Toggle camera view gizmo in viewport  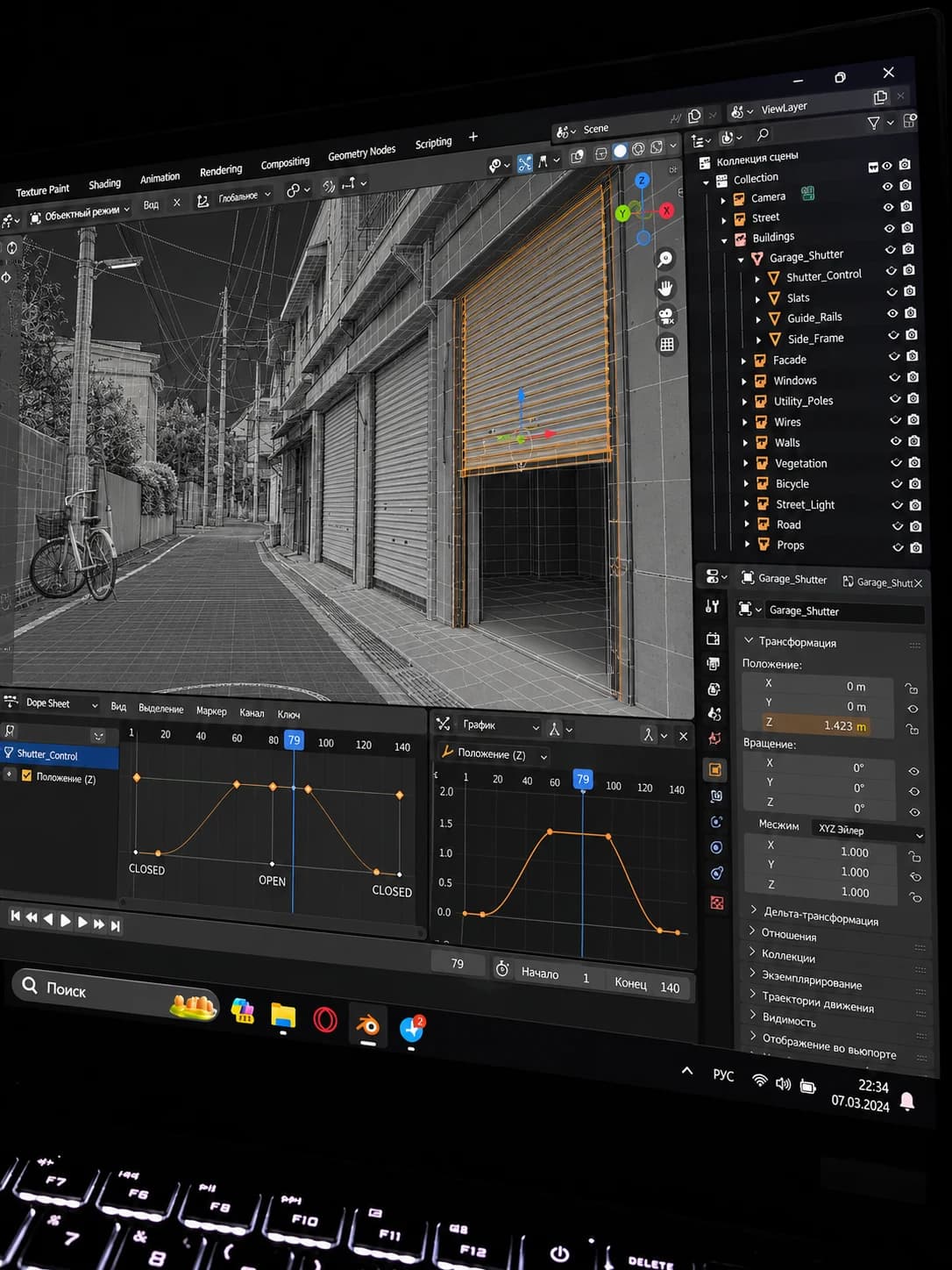(x=666, y=316)
